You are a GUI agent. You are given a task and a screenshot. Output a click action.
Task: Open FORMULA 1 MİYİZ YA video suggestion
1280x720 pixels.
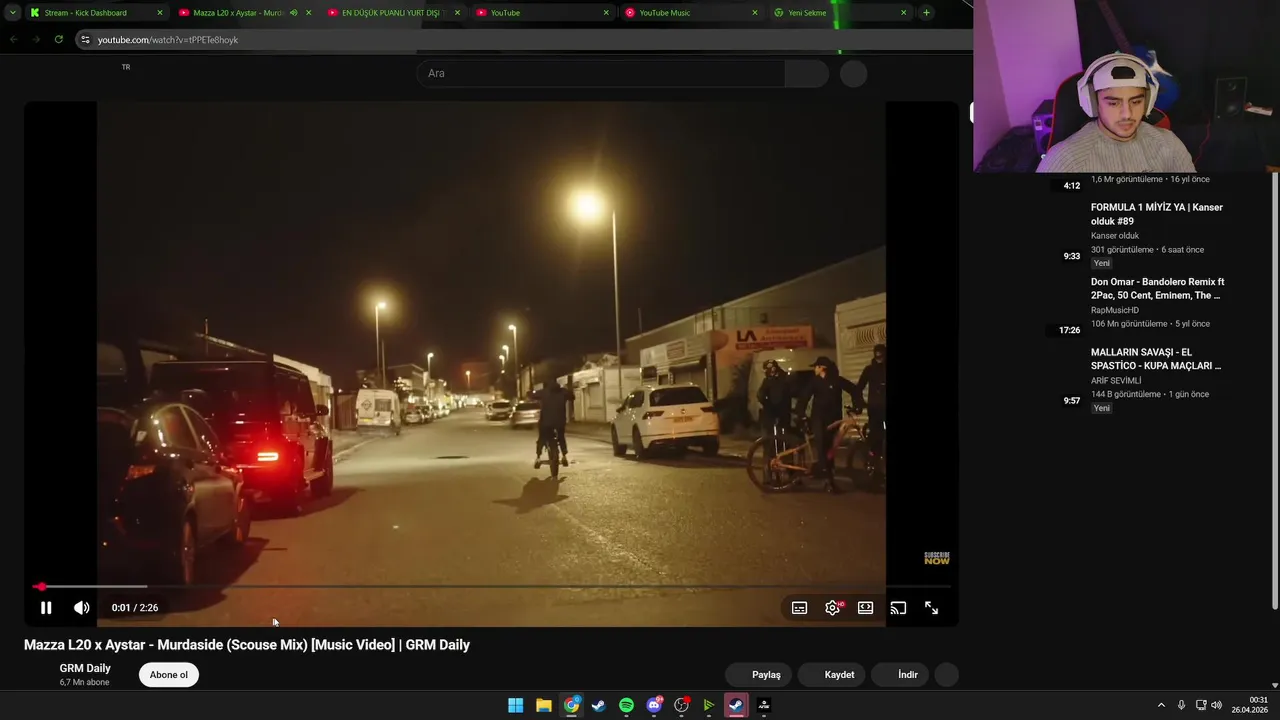pos(1157,214)
